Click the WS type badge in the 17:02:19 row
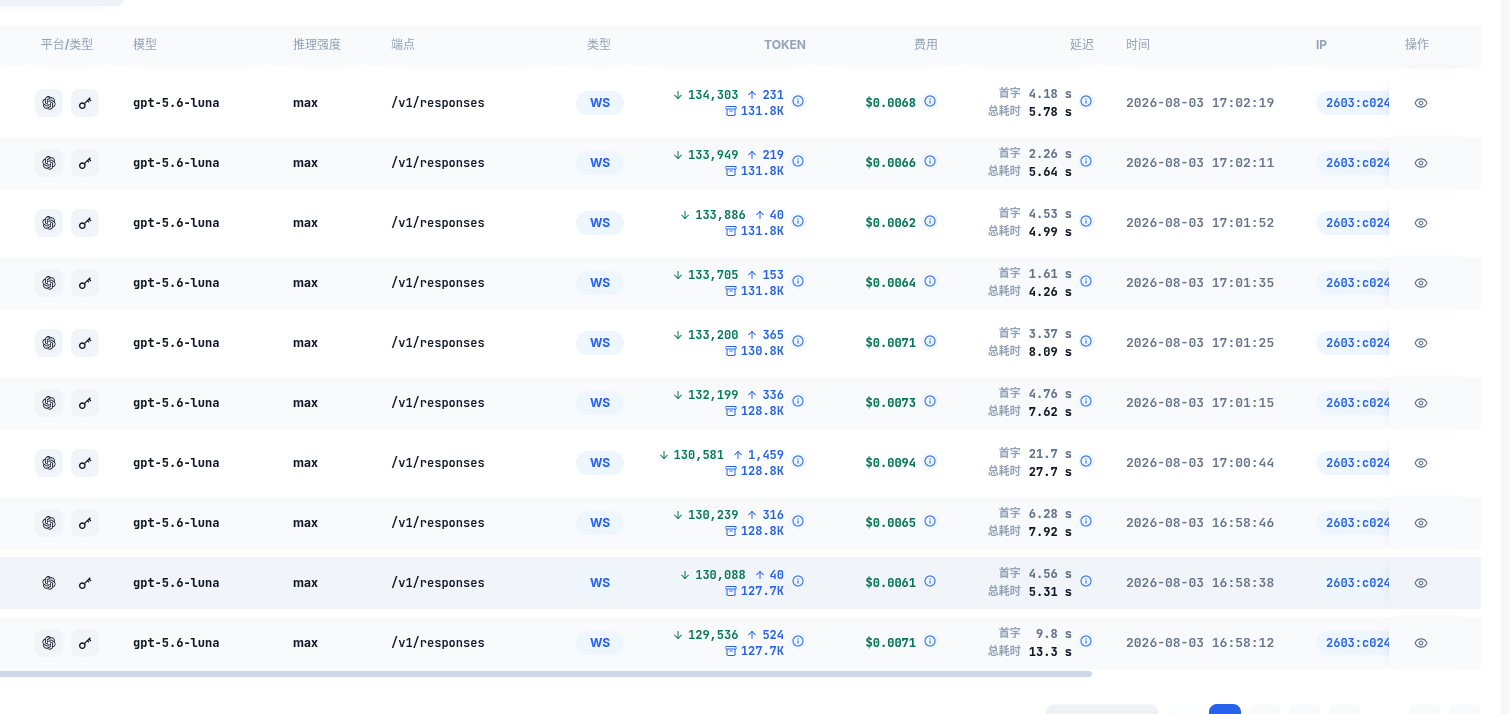 (x=600, y=103)
